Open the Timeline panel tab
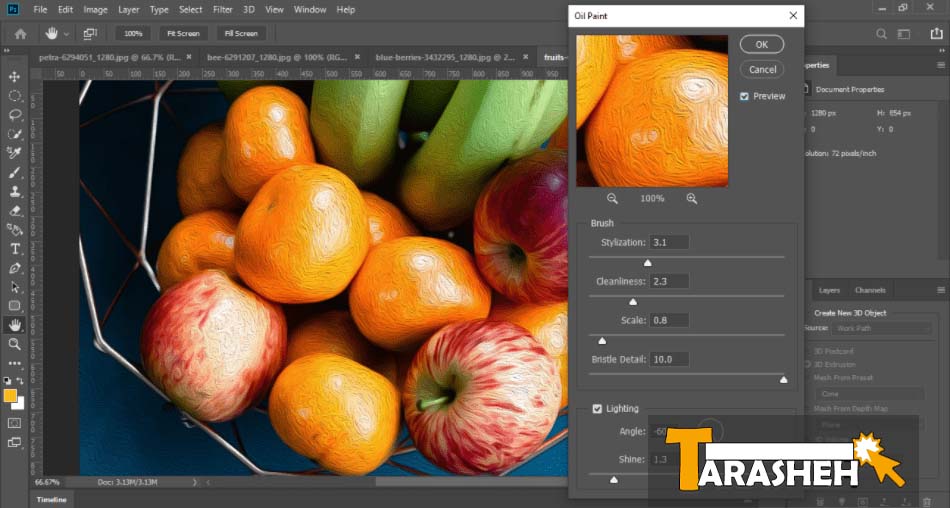The height and width of the screenshot is (508, 950). coord(51,500)
